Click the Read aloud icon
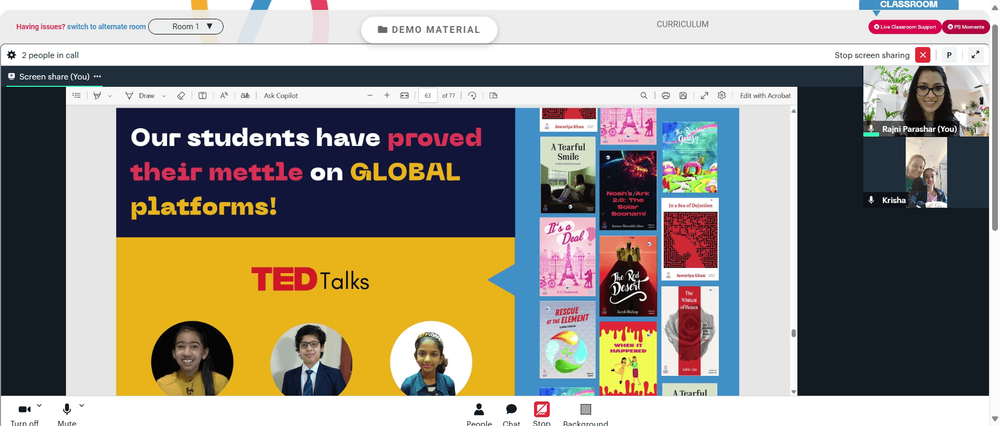Image resolution: width=1000 pixels, height=426 pixels. 224,96
